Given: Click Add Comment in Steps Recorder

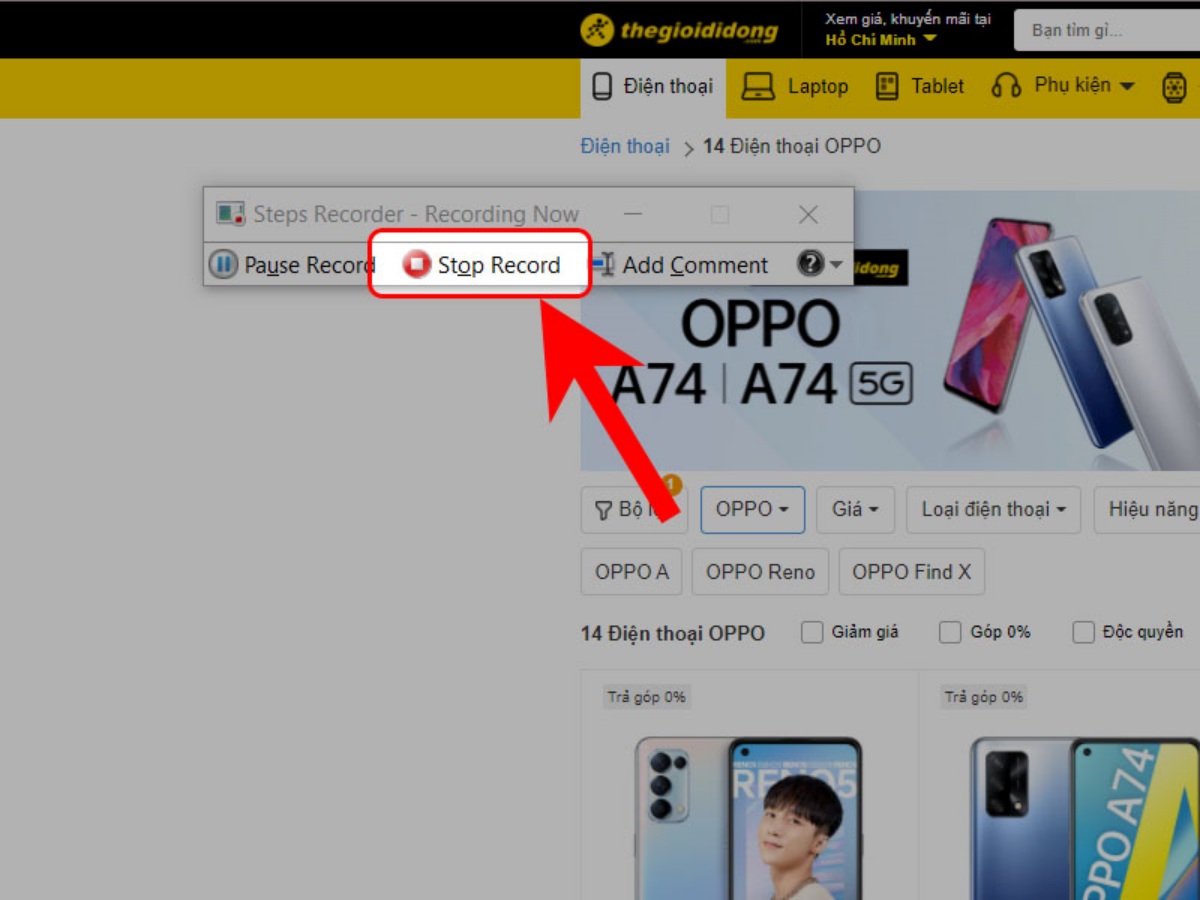Looking at the screenshot, I should pyautogui.click(x=681, y=265).
